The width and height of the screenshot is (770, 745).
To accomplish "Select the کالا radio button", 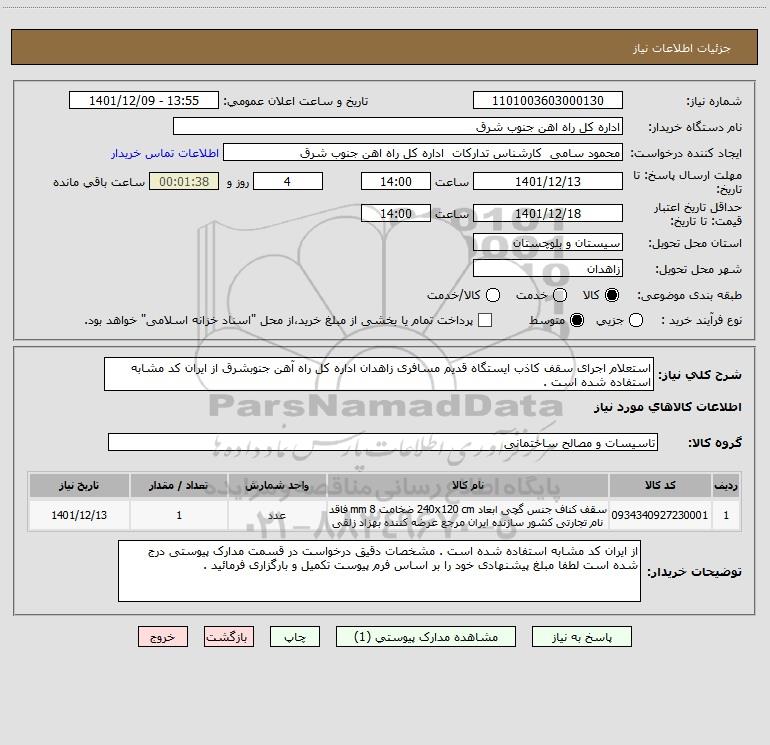I will click(612, 295).
